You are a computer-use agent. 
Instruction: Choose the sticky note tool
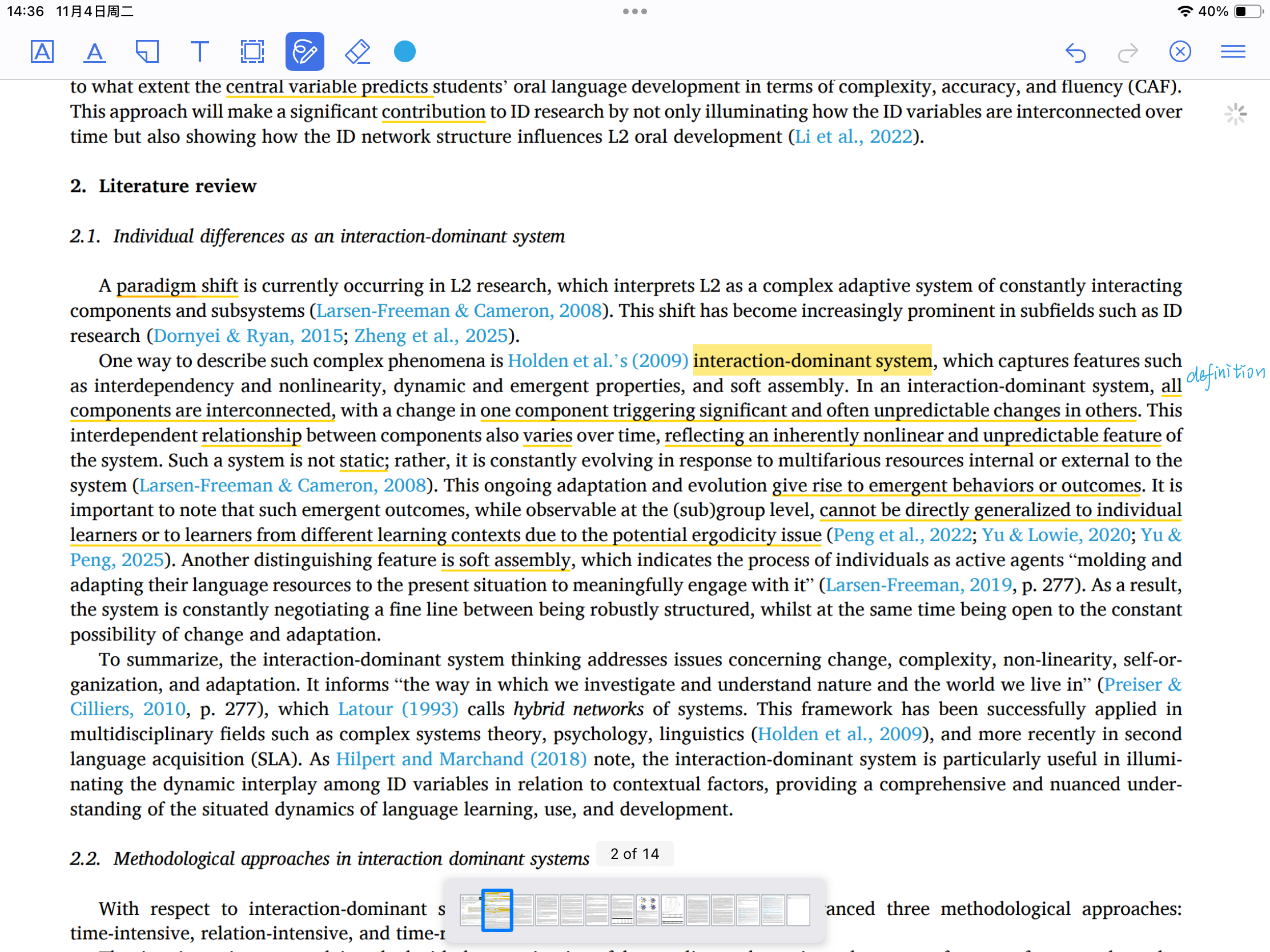[x=147, y=51]
